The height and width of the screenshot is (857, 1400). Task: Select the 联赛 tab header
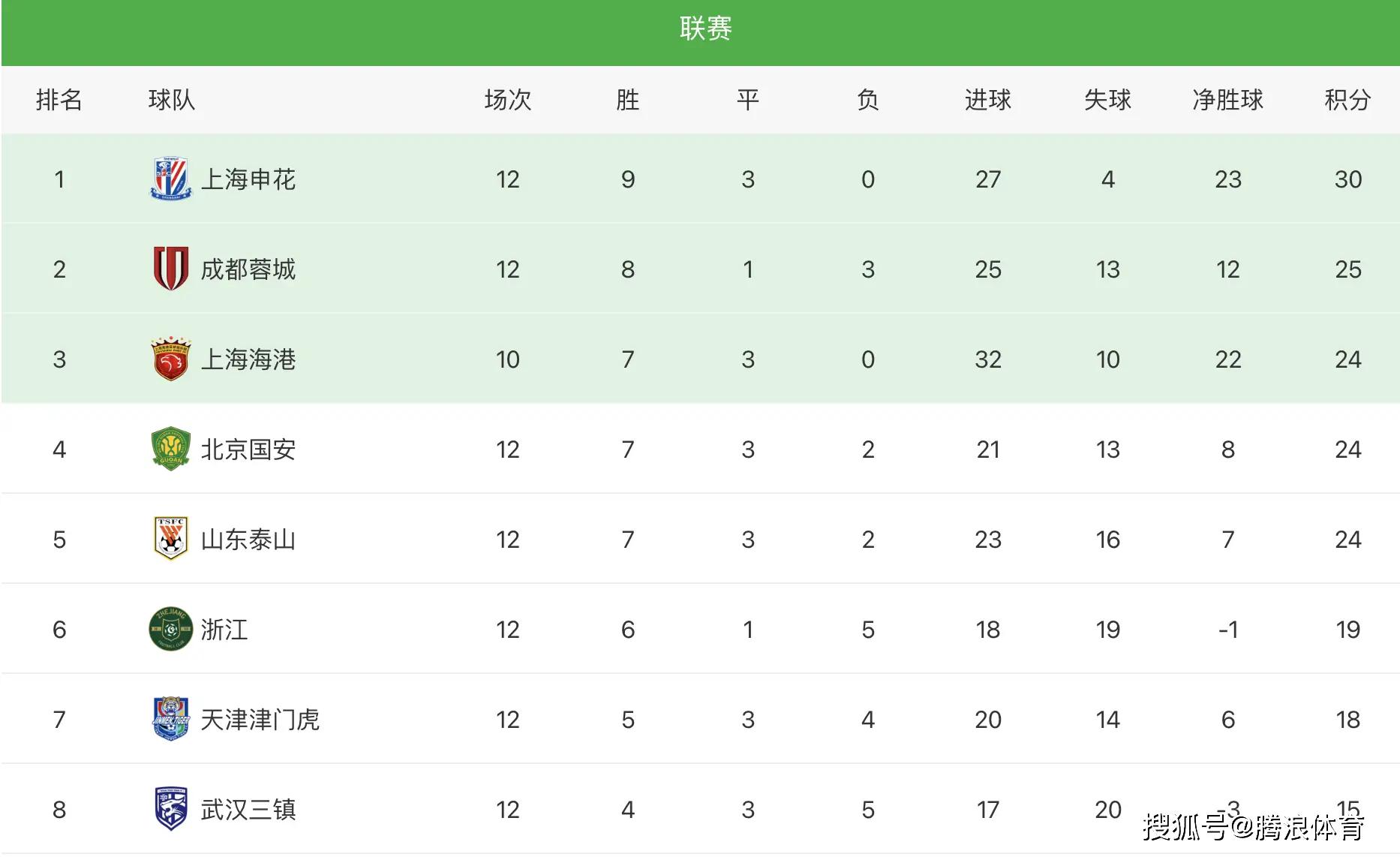pyautogui.click(x=705, y=29)
